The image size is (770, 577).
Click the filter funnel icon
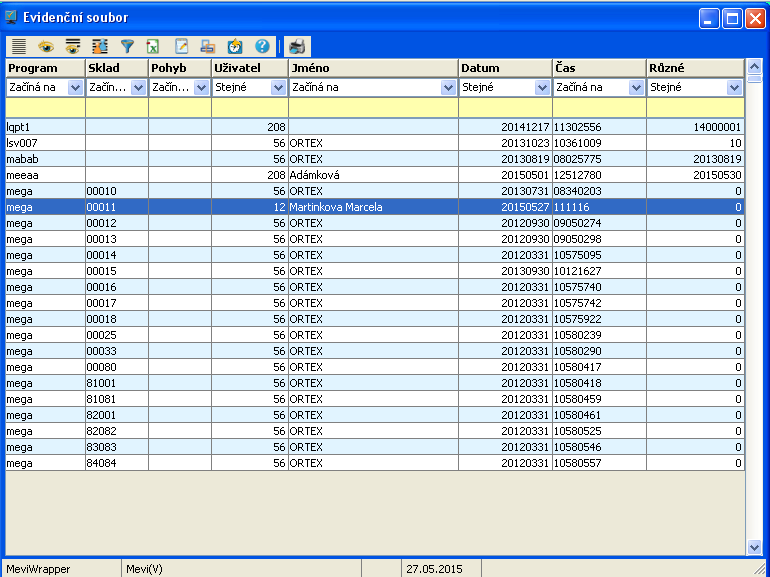coord(127,46)
